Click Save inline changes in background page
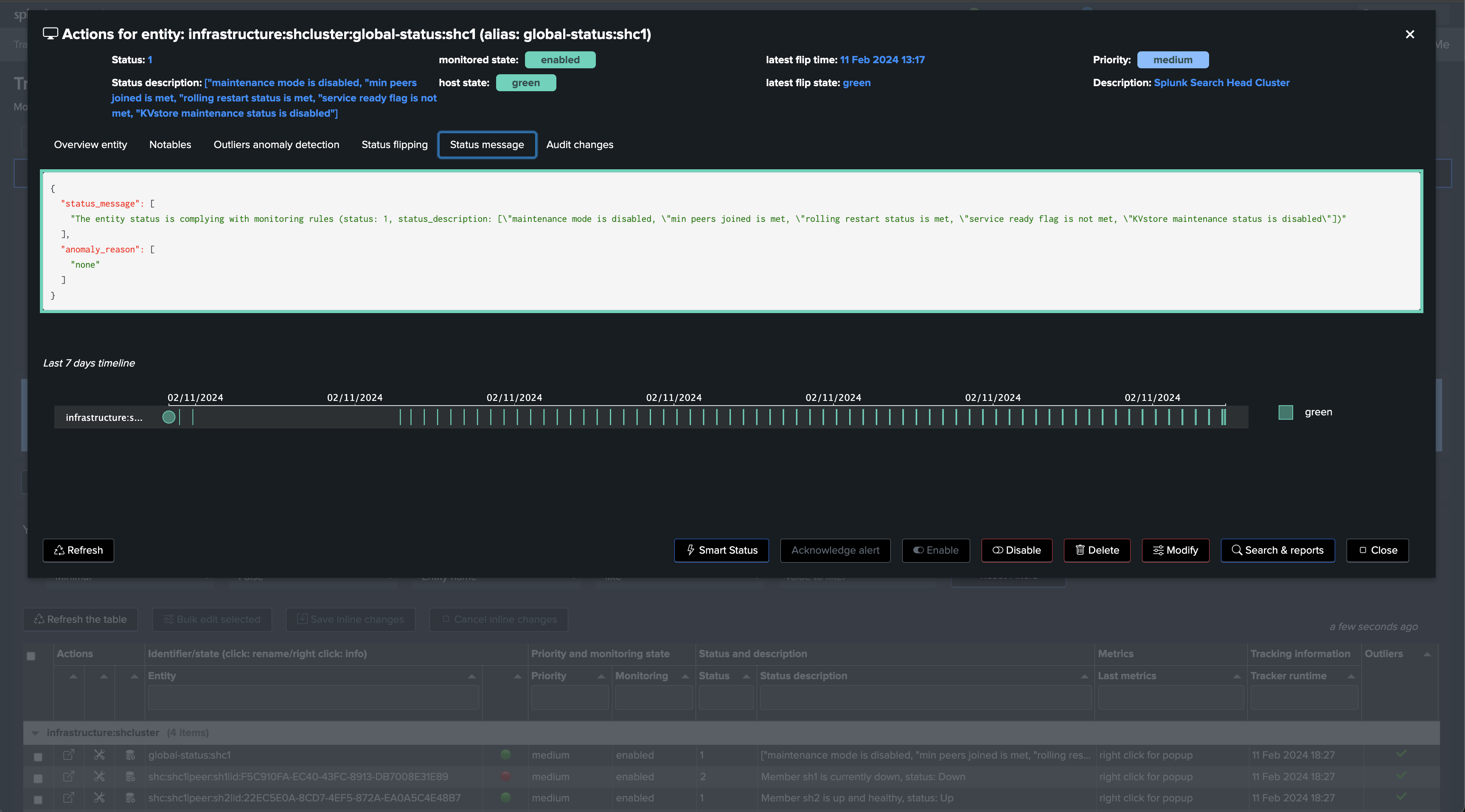This screenshot has width=1465, height=812. [350, 619]
